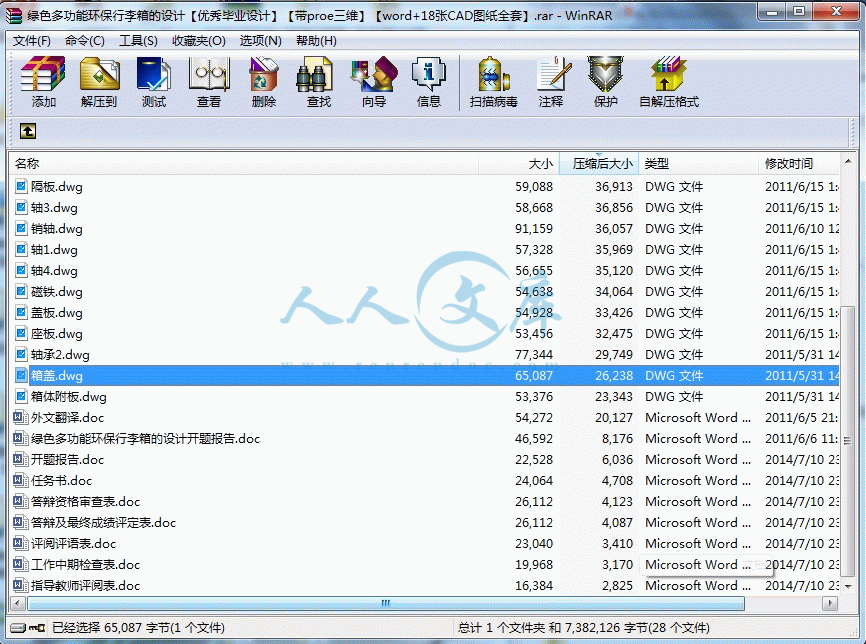866x644 pixels.
Task: Click the Word file icon of 评阅评语表.doc
Action: (20, 543)
